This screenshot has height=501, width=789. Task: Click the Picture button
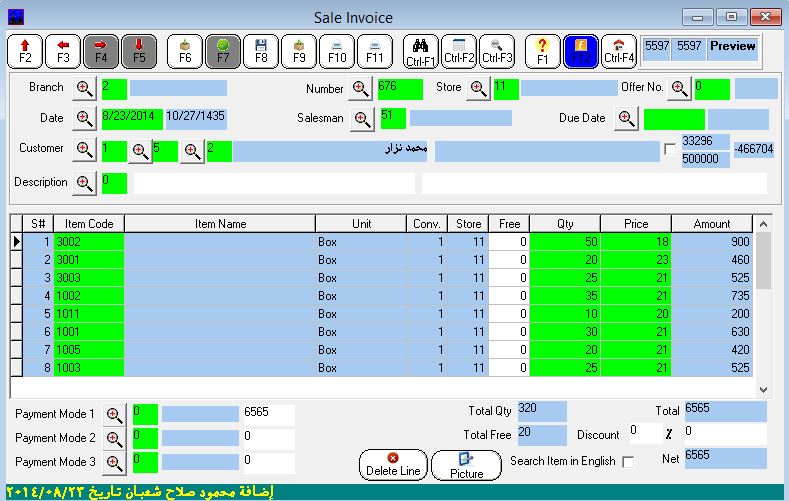point(466,465)
